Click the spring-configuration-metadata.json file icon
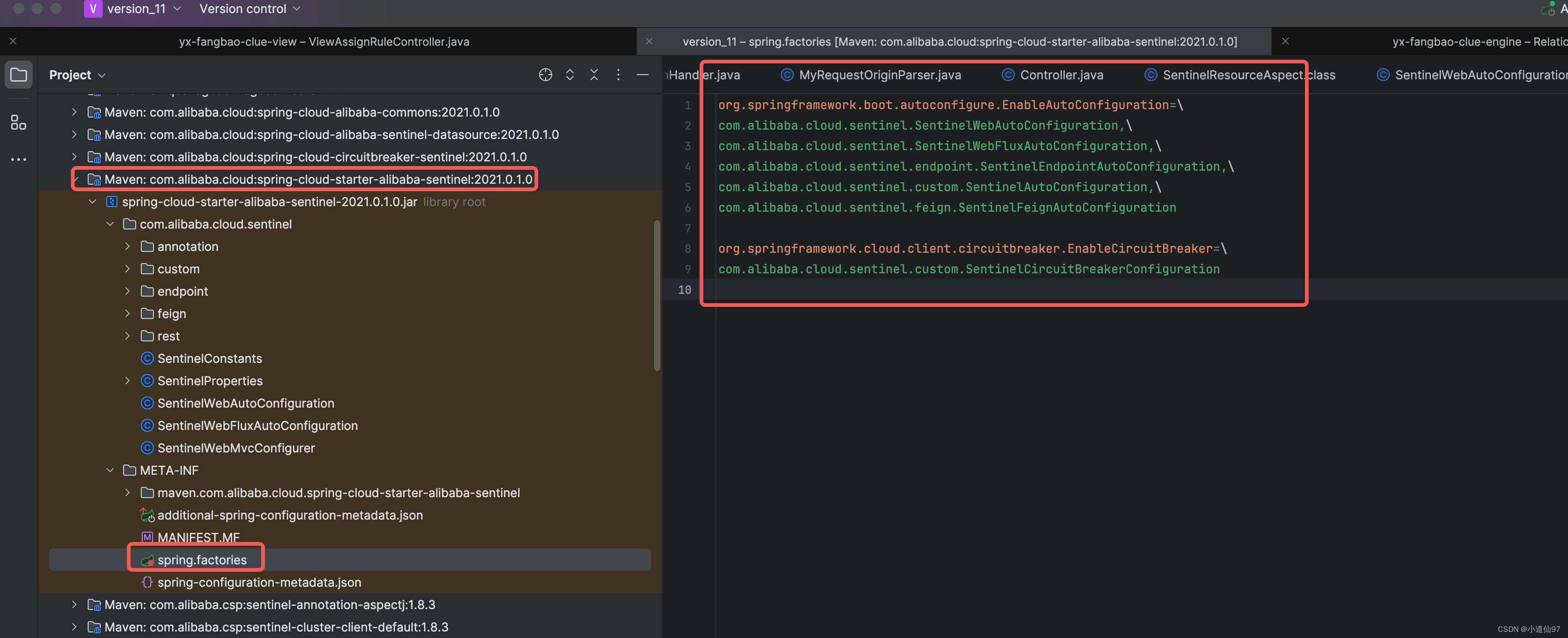The image size is (1568, 638). tap(147, 582)
